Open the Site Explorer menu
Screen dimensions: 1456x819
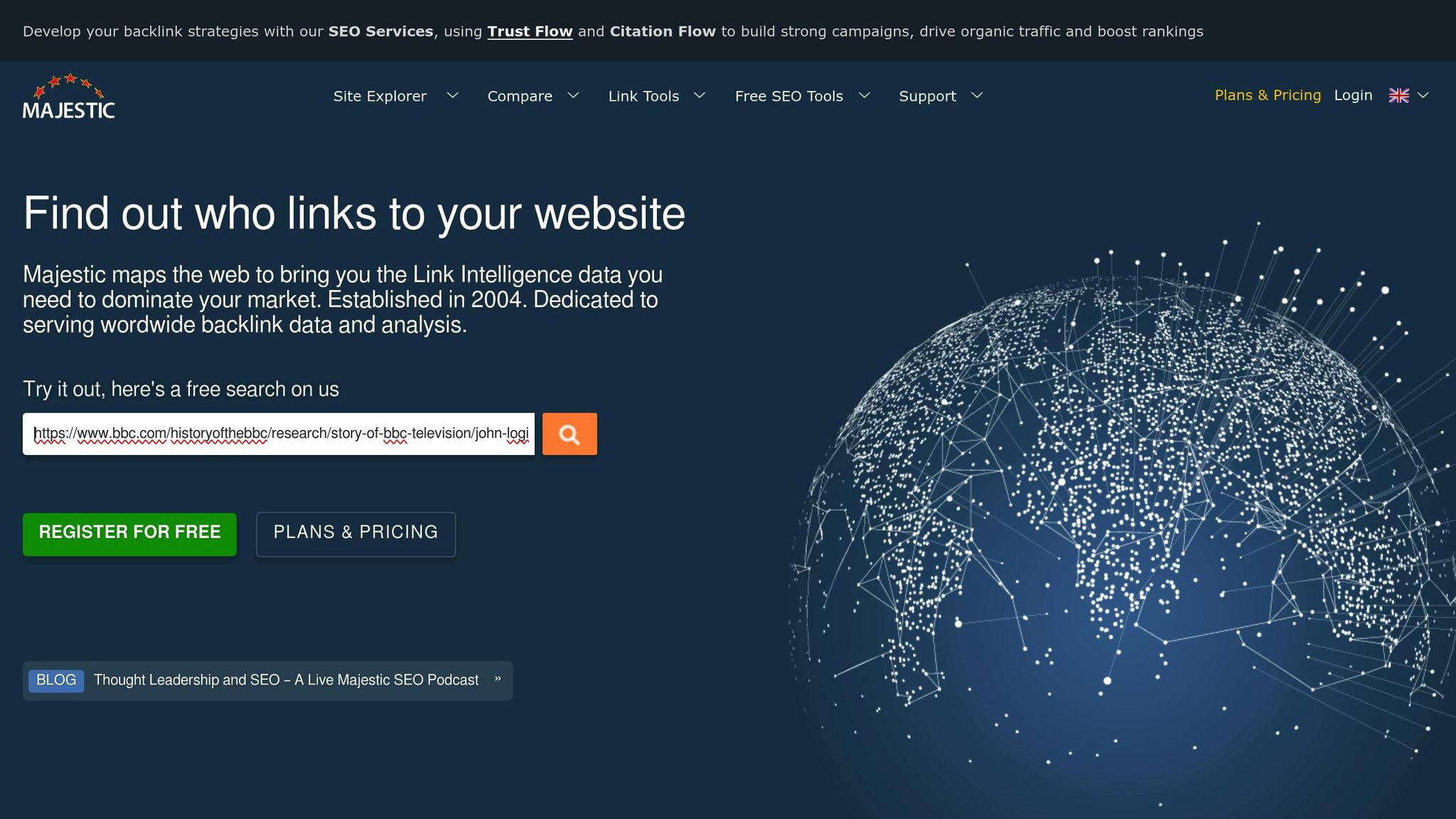tap(380, 96)
